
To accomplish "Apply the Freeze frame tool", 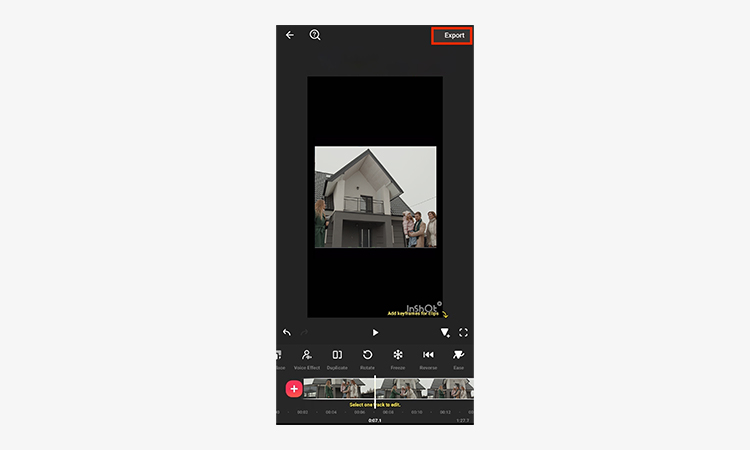I will tap(397, 359).
